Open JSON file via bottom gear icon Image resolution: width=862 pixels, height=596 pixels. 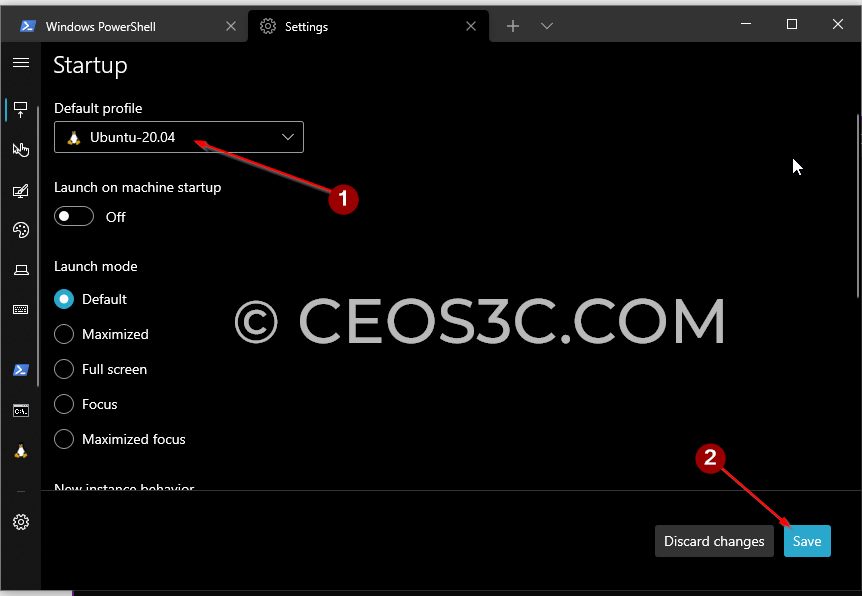click(x=21, y=522)
